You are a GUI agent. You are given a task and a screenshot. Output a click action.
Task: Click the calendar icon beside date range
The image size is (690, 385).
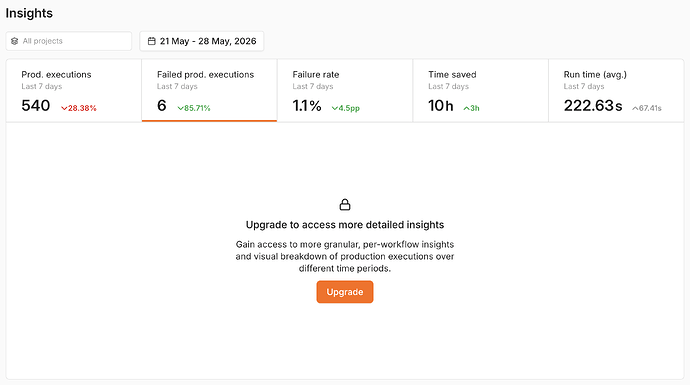click(x=151, y=41)
